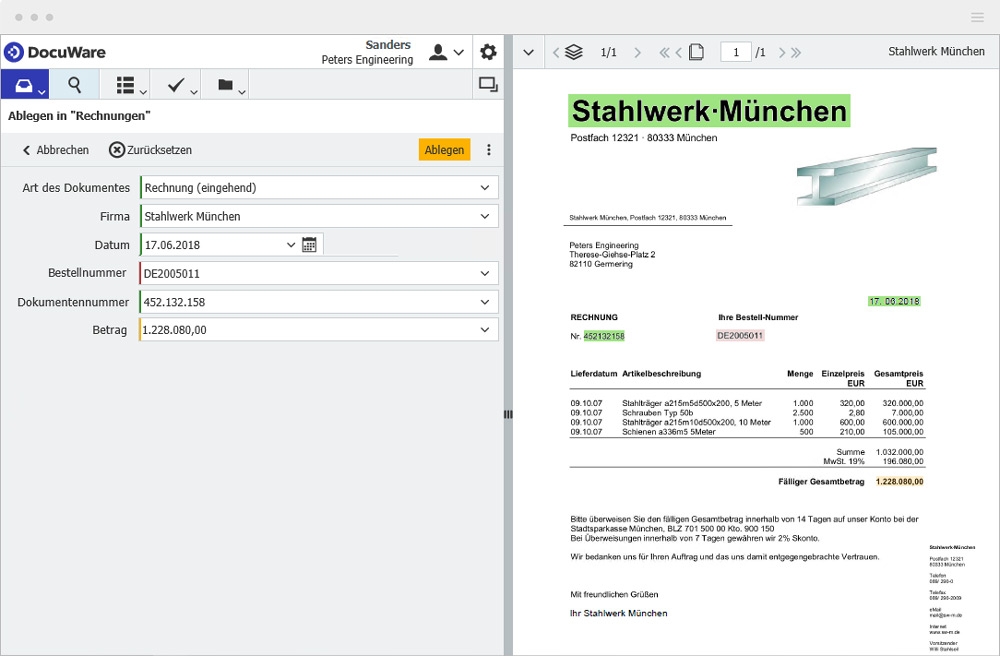Image resolution: width=1000 pixels, height=656 pixels.
Task: Click Peters Engineering organization label
Action: (x=367, y=60)
